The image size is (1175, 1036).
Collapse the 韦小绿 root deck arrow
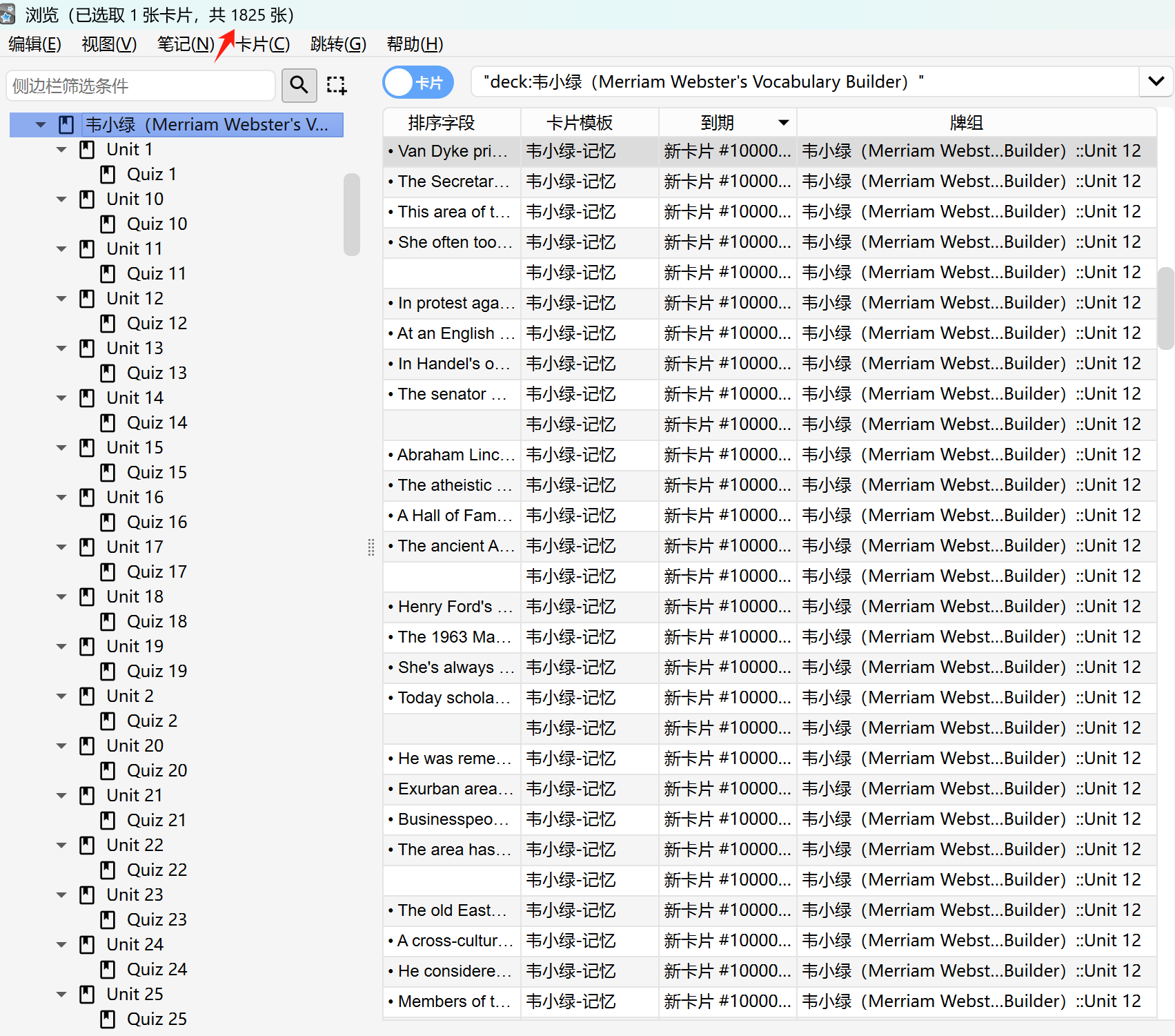coord(41,125)
